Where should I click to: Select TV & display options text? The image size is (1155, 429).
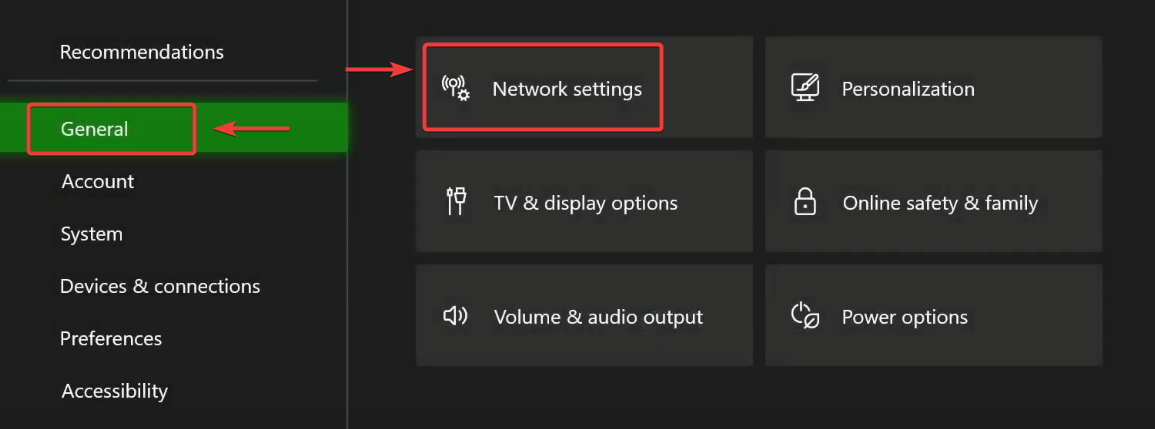pyautogui.click(x=586, y=203)
